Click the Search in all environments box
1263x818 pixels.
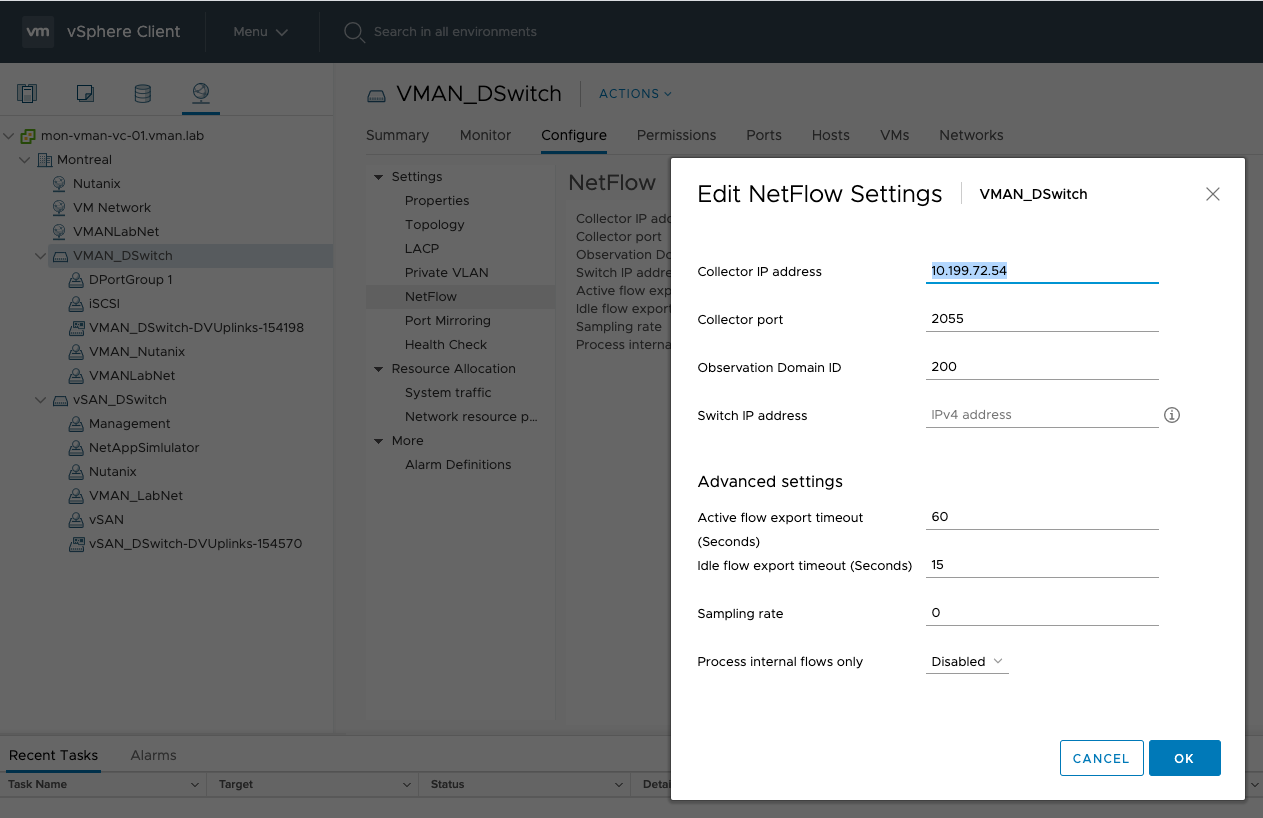455,32
